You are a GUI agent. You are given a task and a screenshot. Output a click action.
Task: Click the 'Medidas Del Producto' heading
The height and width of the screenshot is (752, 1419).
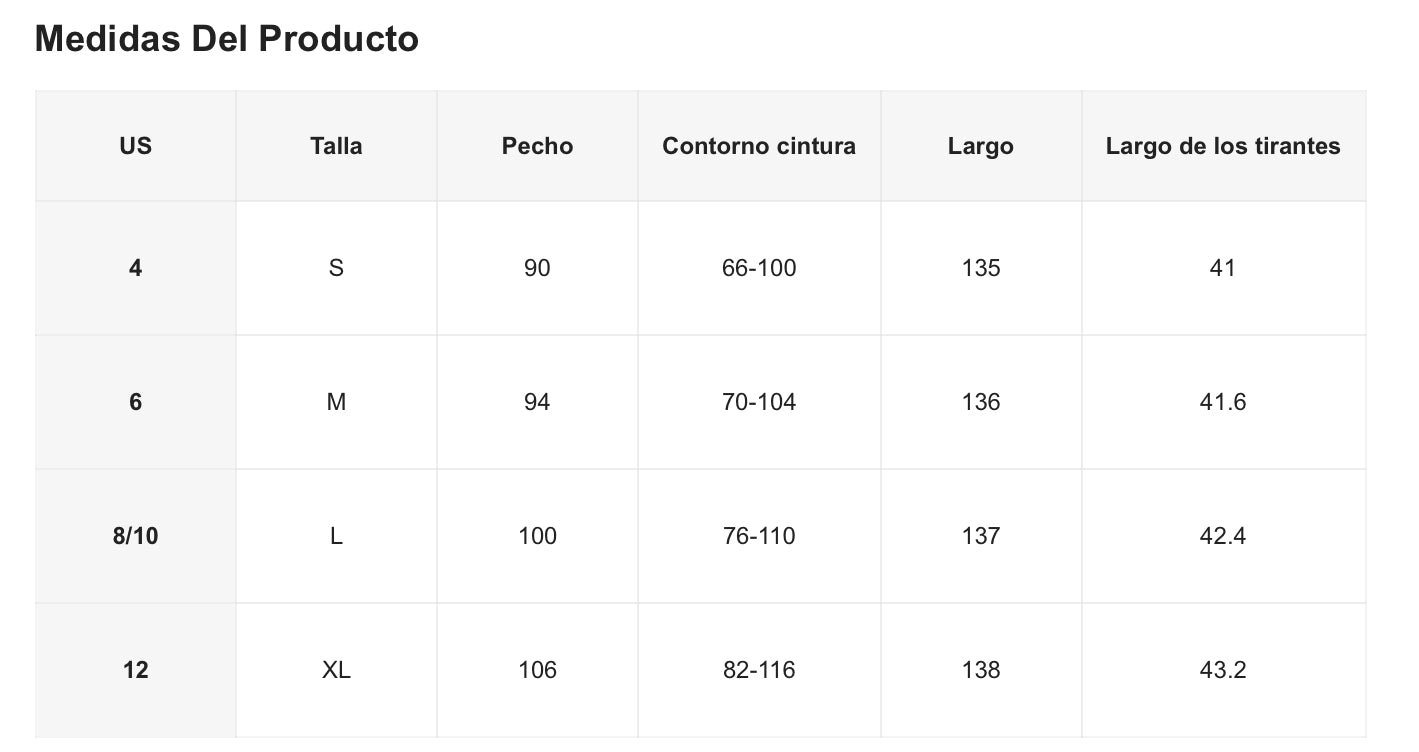(x=226, y=39)
